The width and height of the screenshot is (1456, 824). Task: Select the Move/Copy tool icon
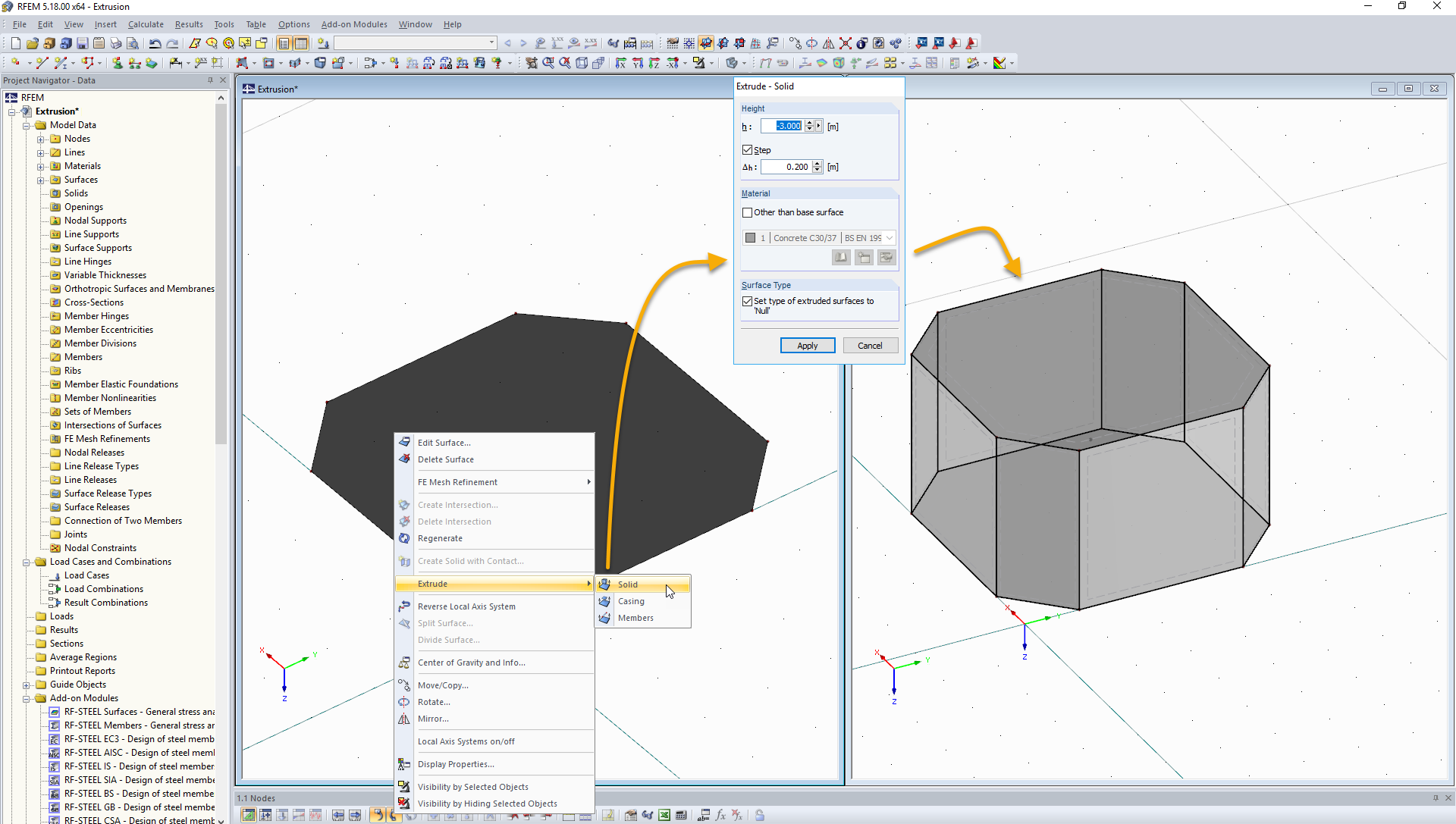[404, 685]
